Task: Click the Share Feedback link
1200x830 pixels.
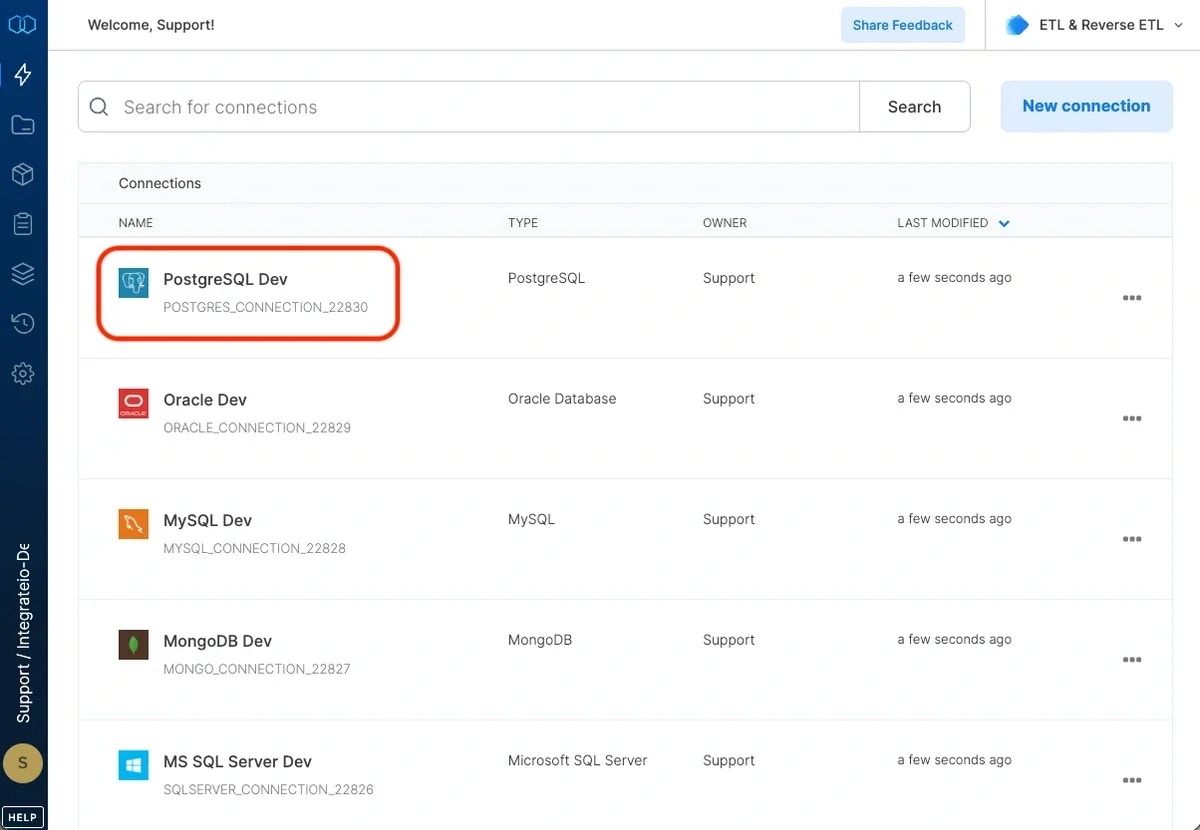Action: click(902, 24)
